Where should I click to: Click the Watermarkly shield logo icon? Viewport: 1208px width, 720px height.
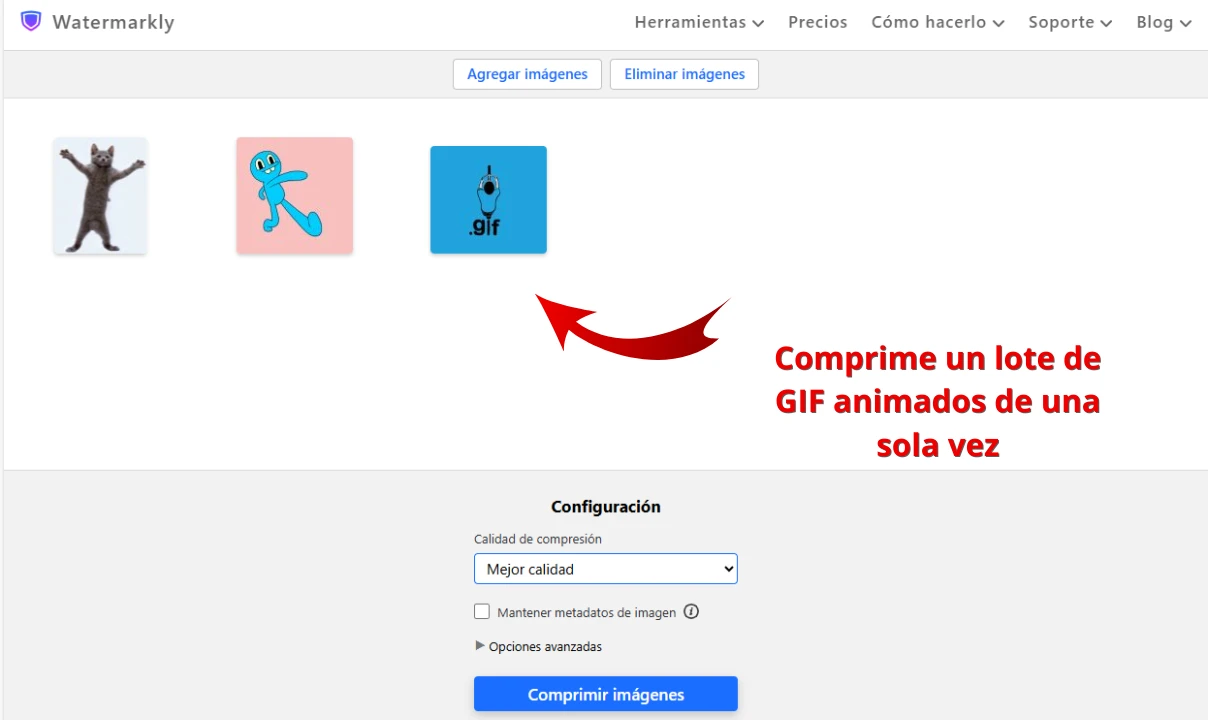tap(31, 21)
